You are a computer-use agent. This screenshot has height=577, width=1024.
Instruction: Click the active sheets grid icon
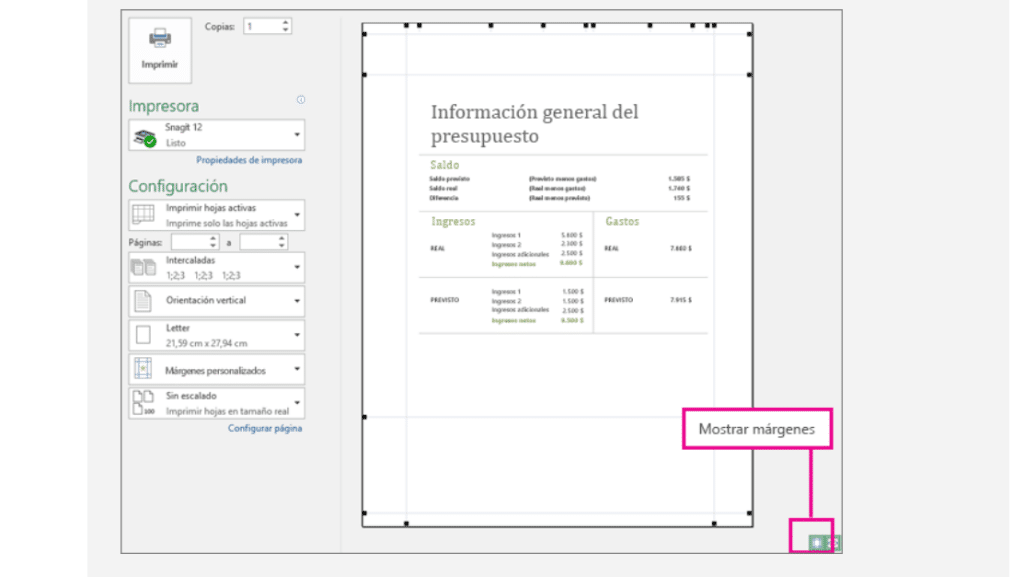pyautogui.click(x=143, y=214)
